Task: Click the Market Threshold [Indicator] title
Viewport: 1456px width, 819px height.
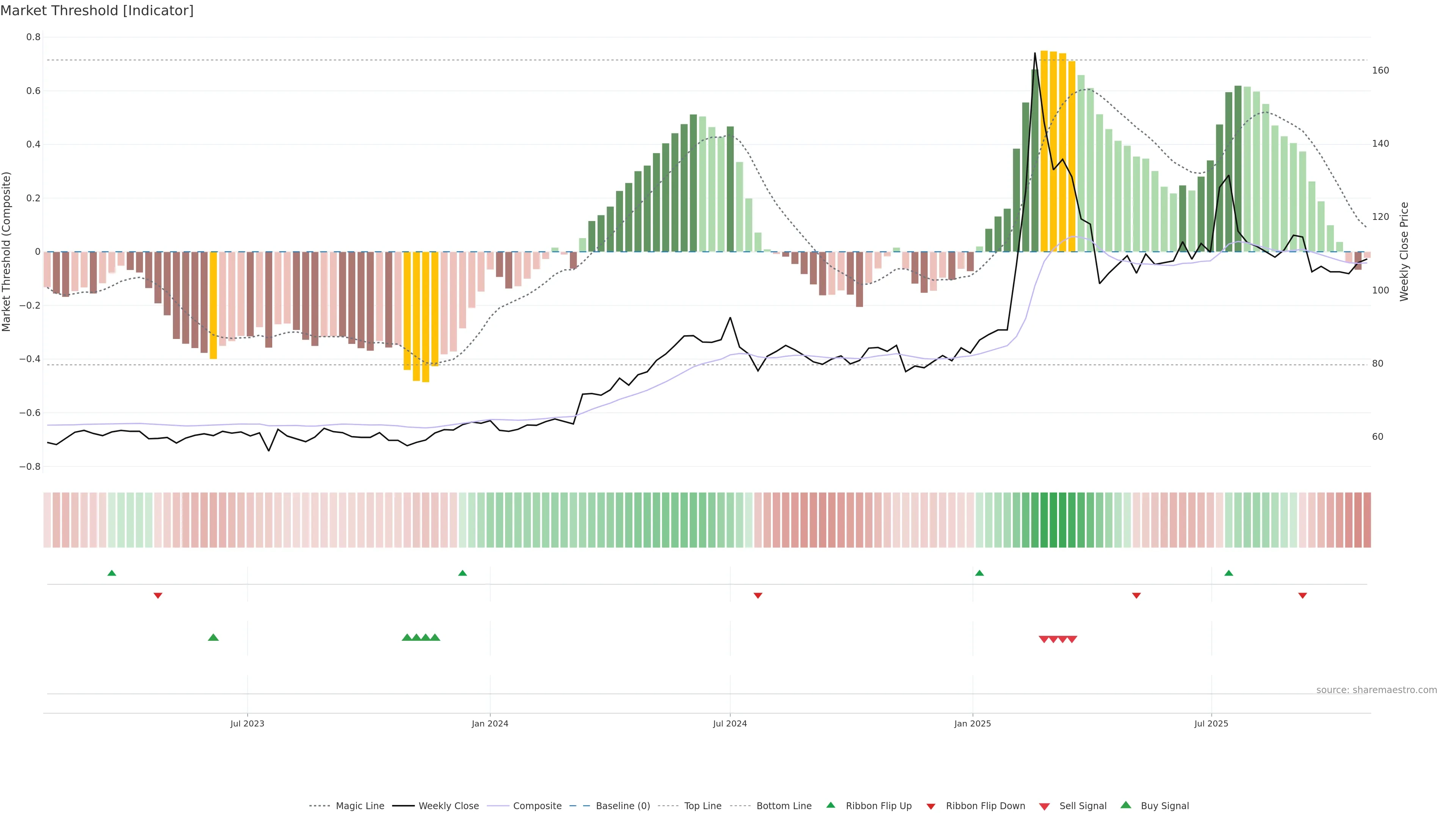Action: 97,11
